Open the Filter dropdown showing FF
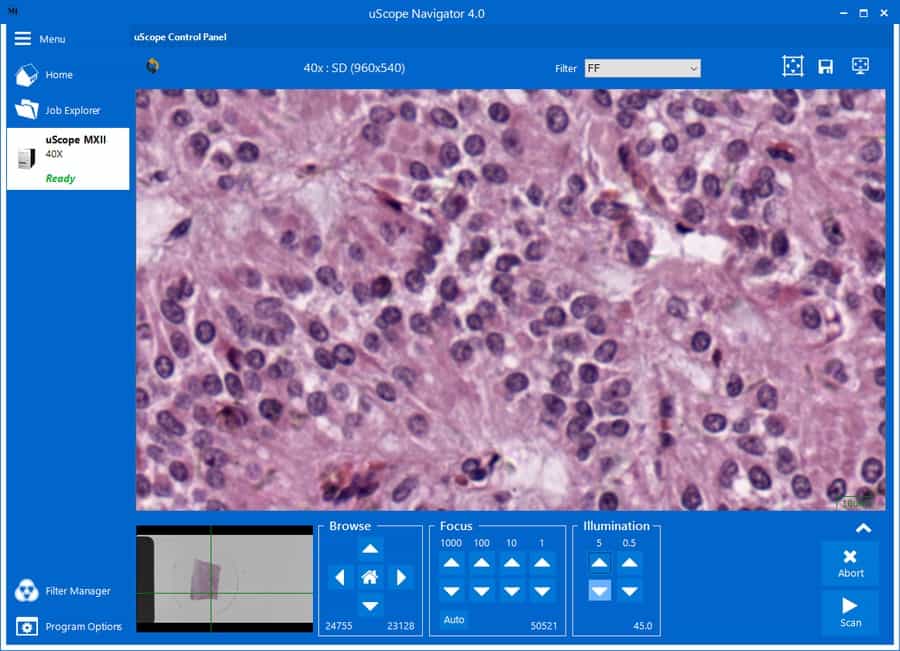 642,68
